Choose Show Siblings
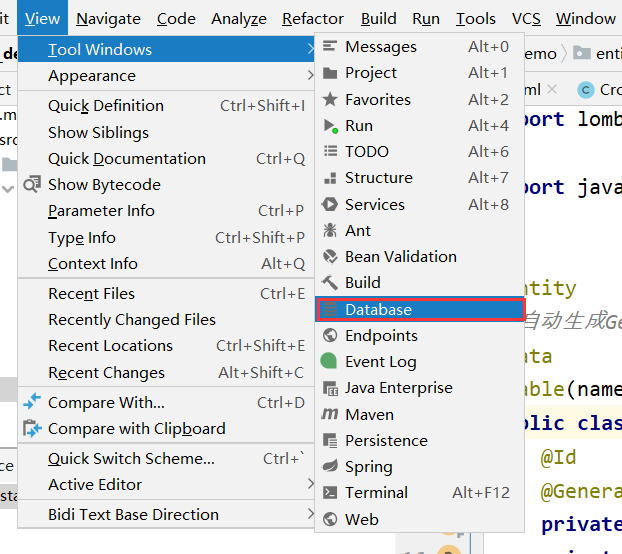 (x=166, y=132)
